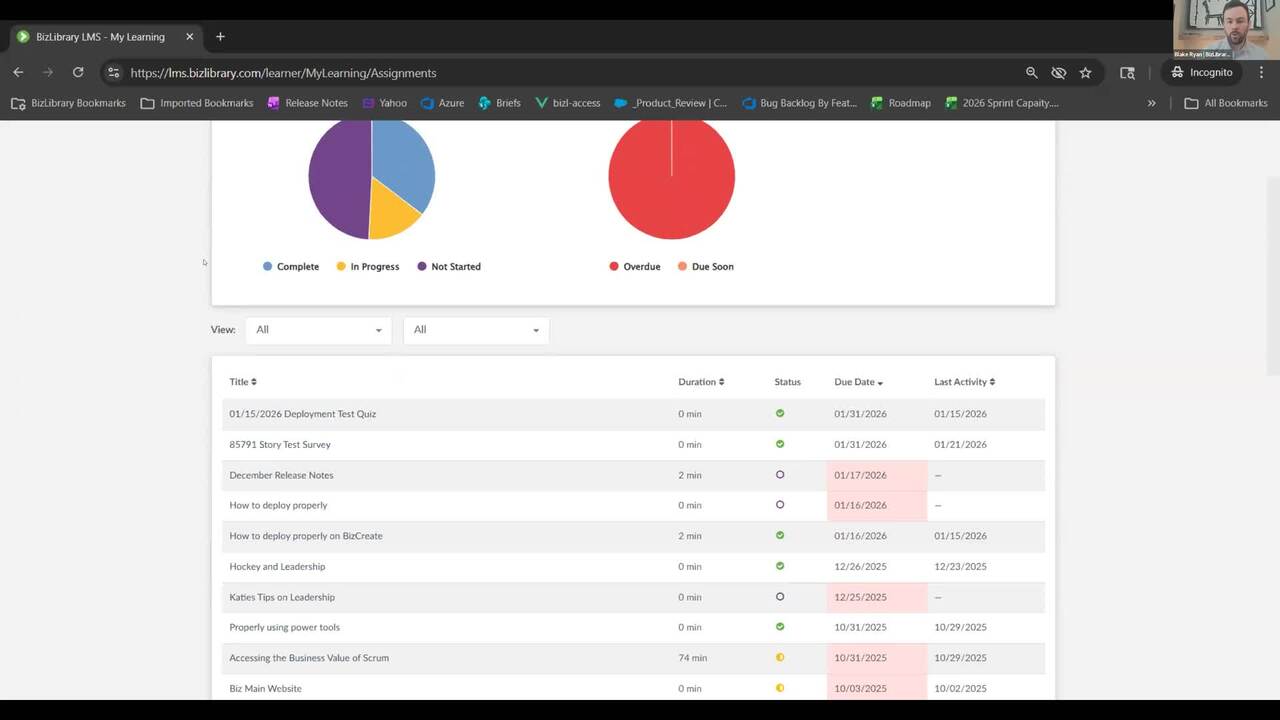Open the Chrome three-dot menu

coord(1261,72)
